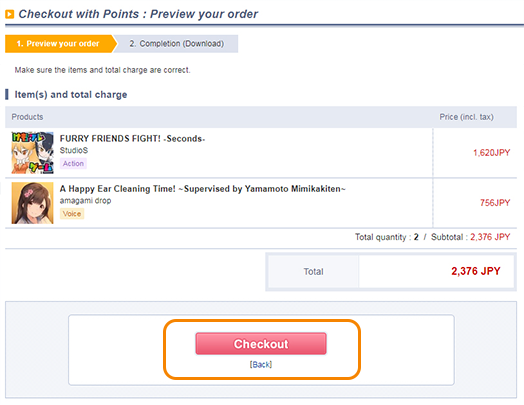The image size is (524, 405).
Task: Open StudioS circle name
Action: (74, 150)
